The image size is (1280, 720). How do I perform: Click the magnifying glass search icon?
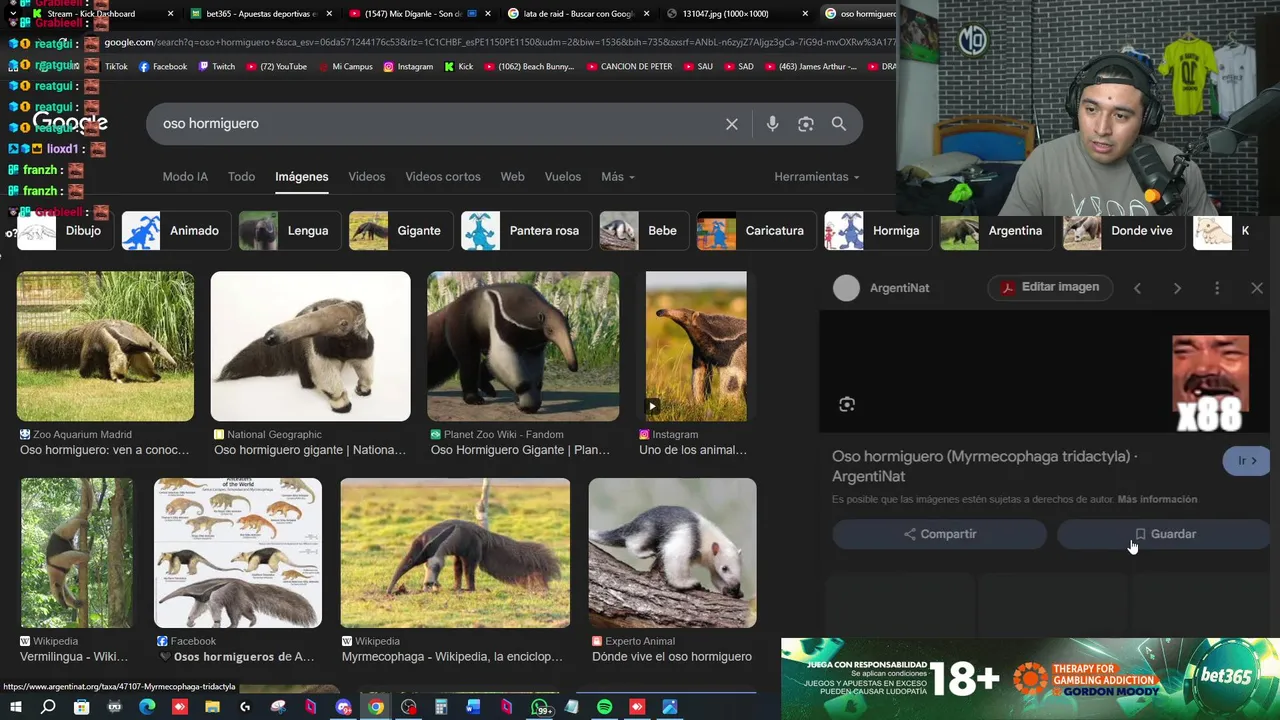coord(839,124)
